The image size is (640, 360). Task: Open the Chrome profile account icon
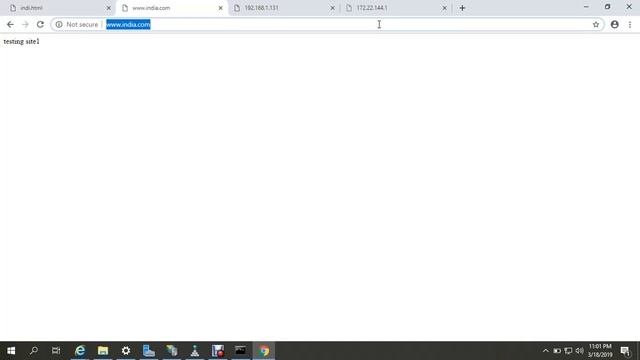pyautogui.click(x=615, y=24)
